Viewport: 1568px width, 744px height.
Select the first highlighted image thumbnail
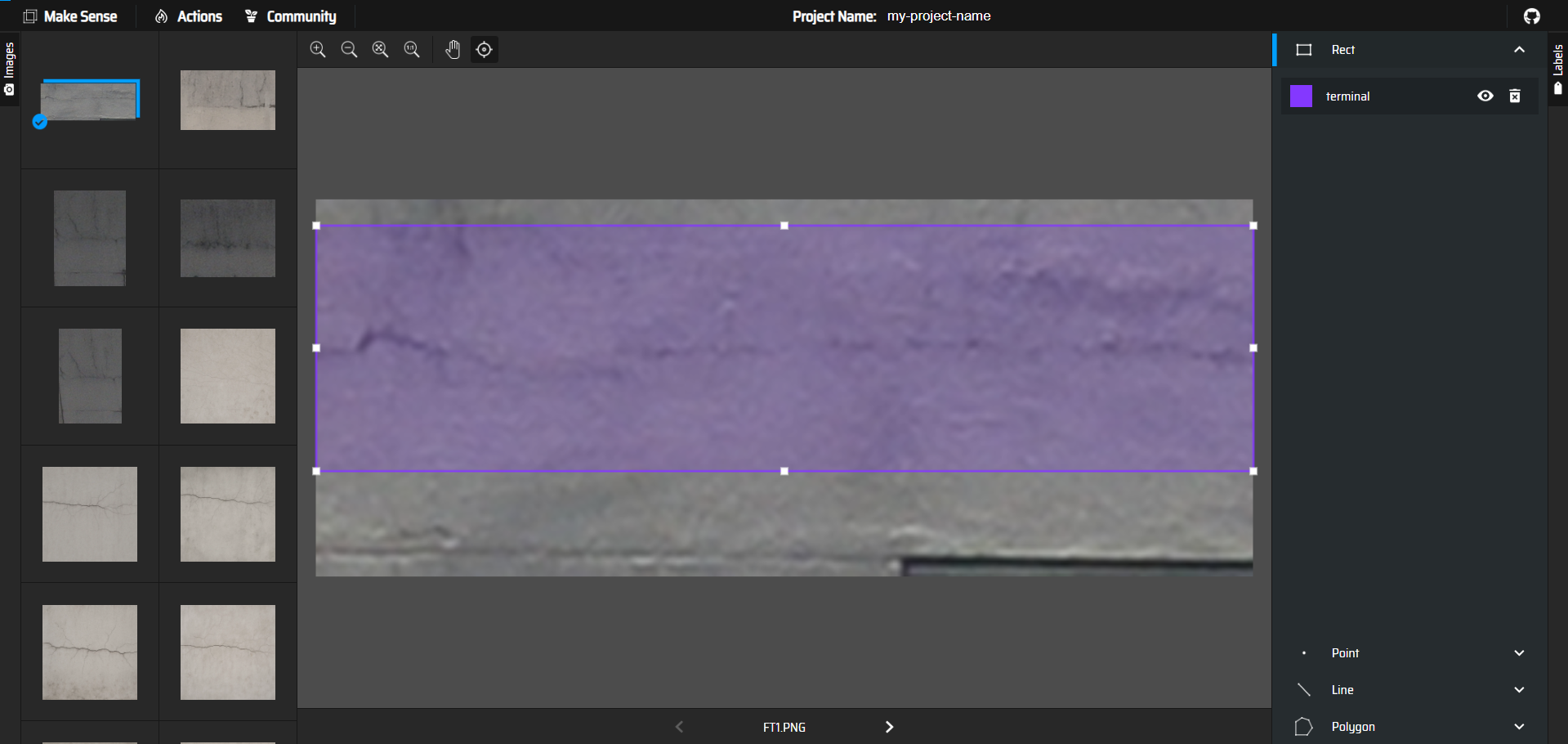point(90,100)
